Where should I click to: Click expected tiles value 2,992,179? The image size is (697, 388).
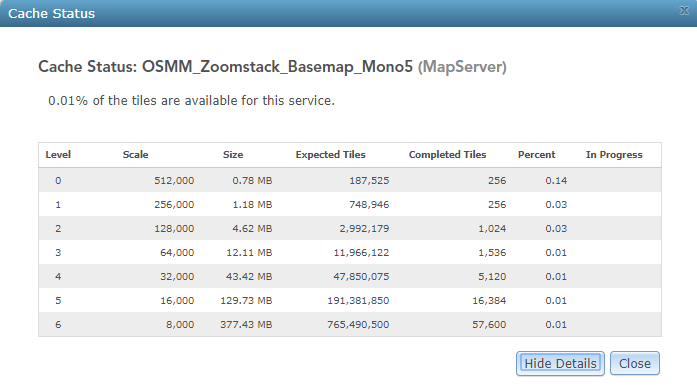click(x=364, y=228)
